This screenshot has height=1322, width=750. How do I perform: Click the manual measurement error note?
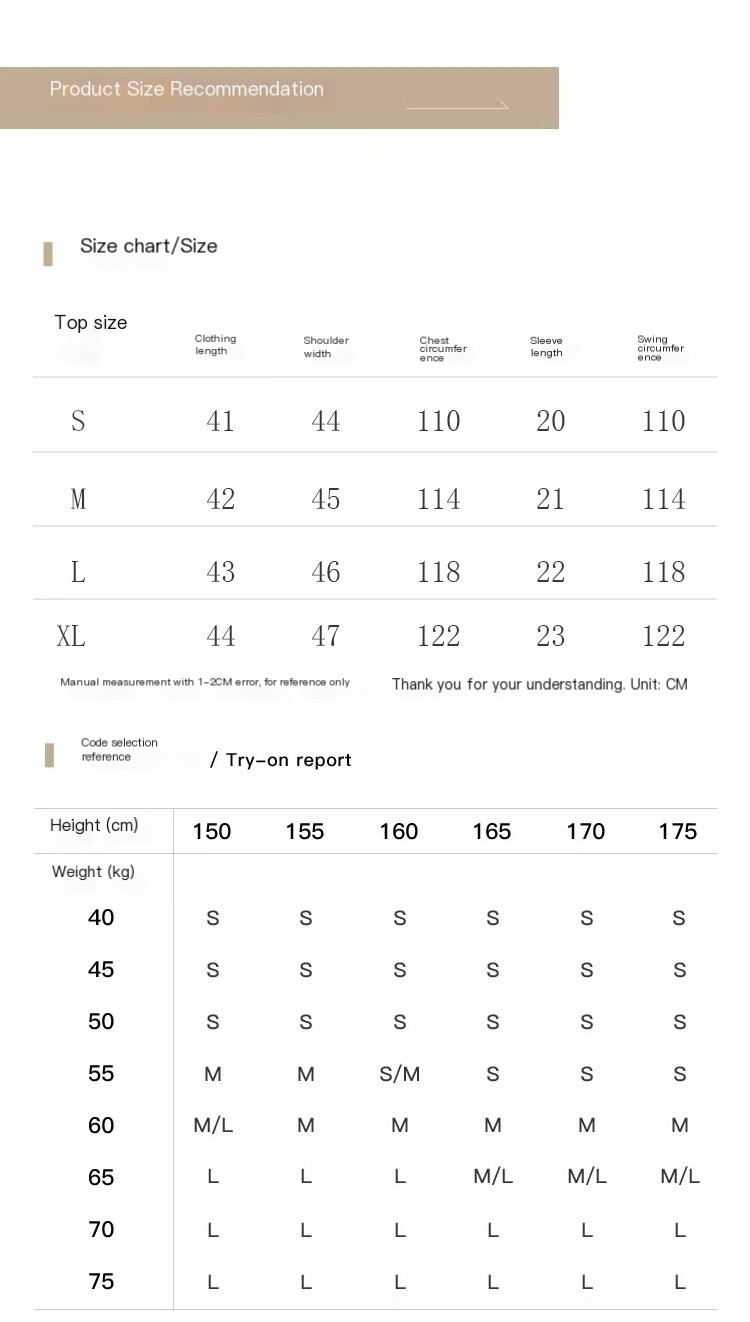[205, 682]
